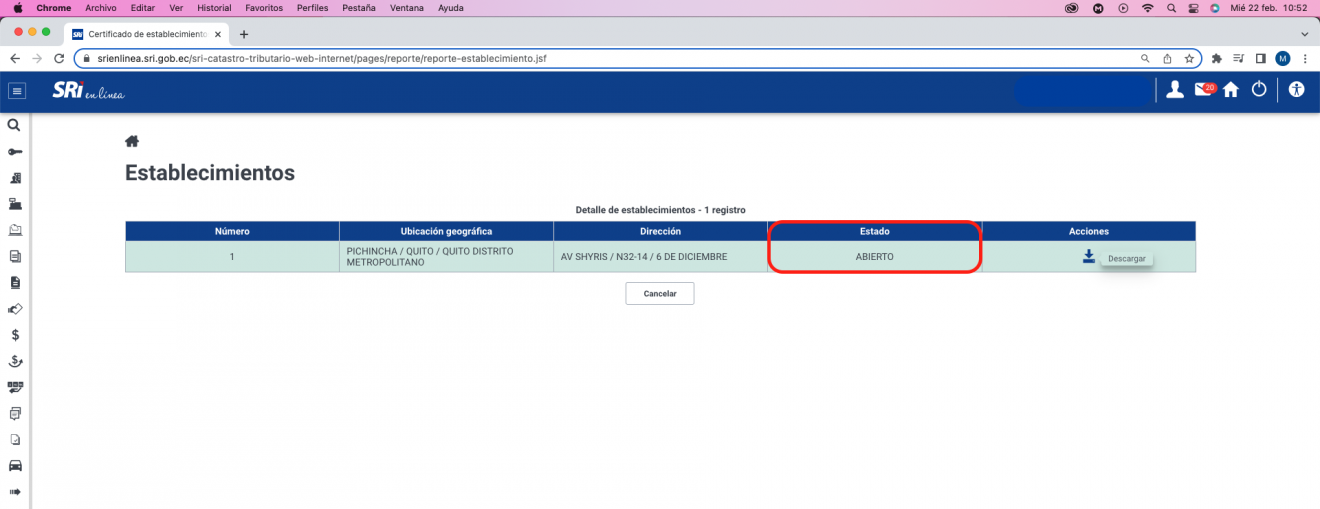1320x509 pixels.
Task: Open macOS Control Center
Action: [1193, 8]
